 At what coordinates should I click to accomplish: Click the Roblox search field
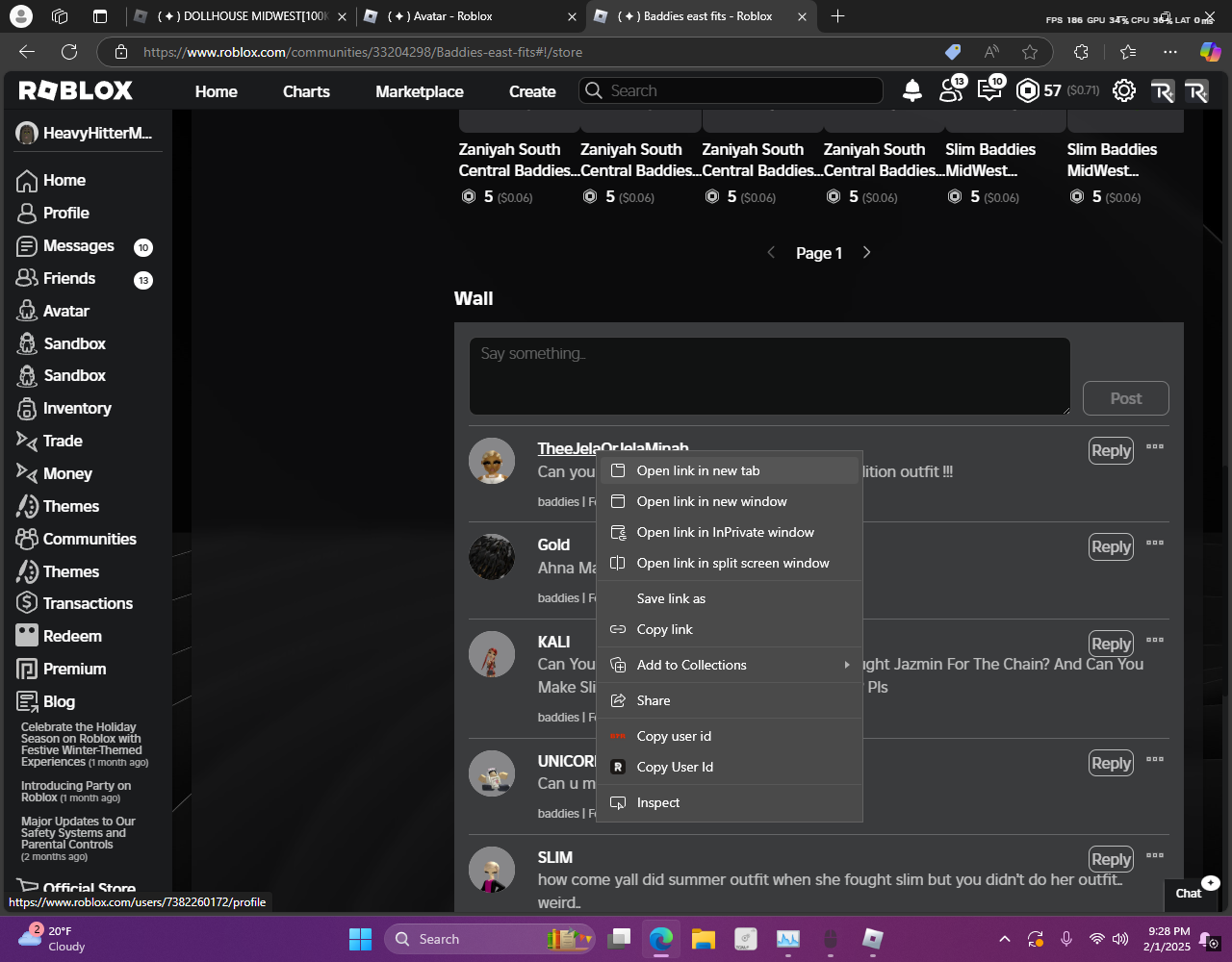point(731,90)
